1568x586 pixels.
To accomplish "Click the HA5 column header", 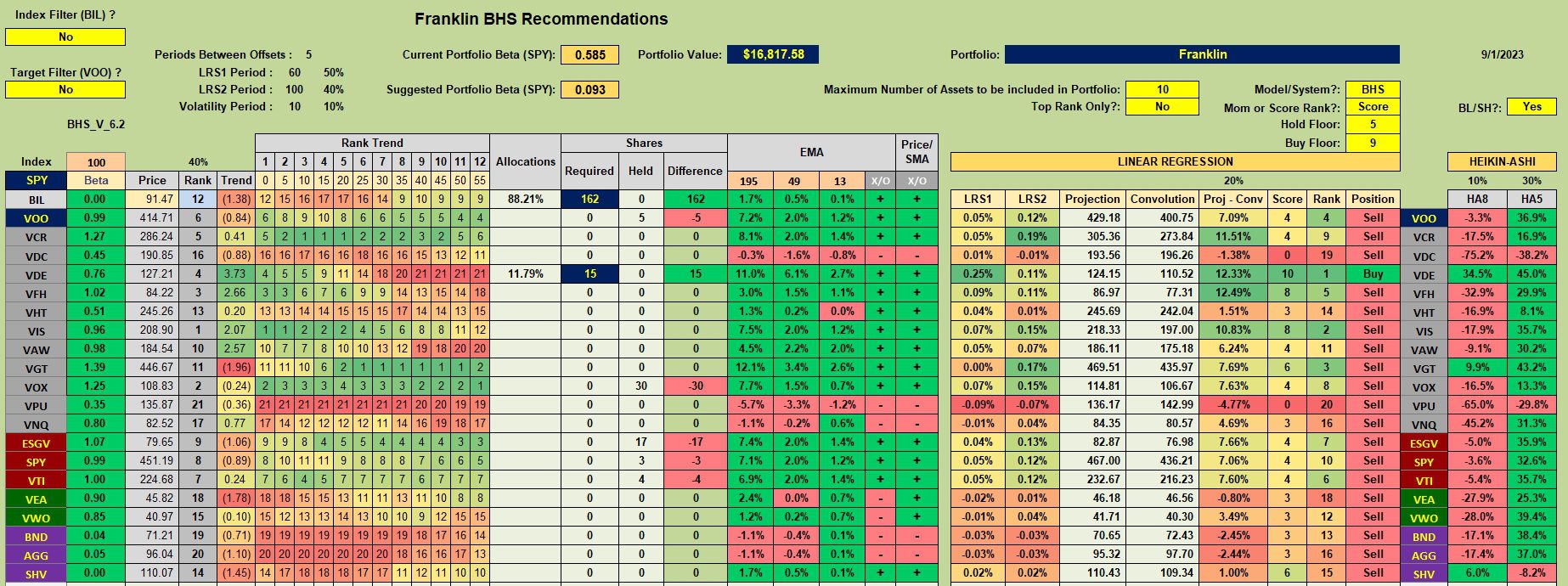I will (1531, 199).
